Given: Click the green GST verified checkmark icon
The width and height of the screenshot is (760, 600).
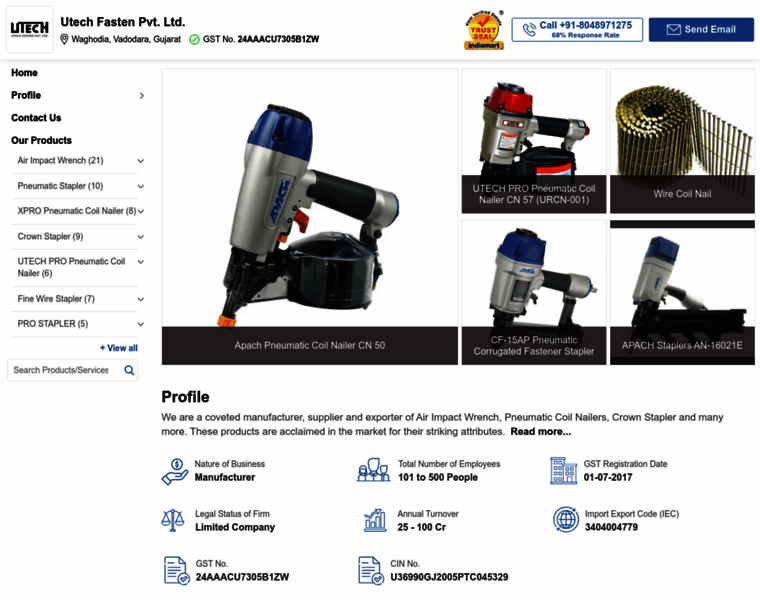Looking at the screenshot, I should (x=194, y=39).
